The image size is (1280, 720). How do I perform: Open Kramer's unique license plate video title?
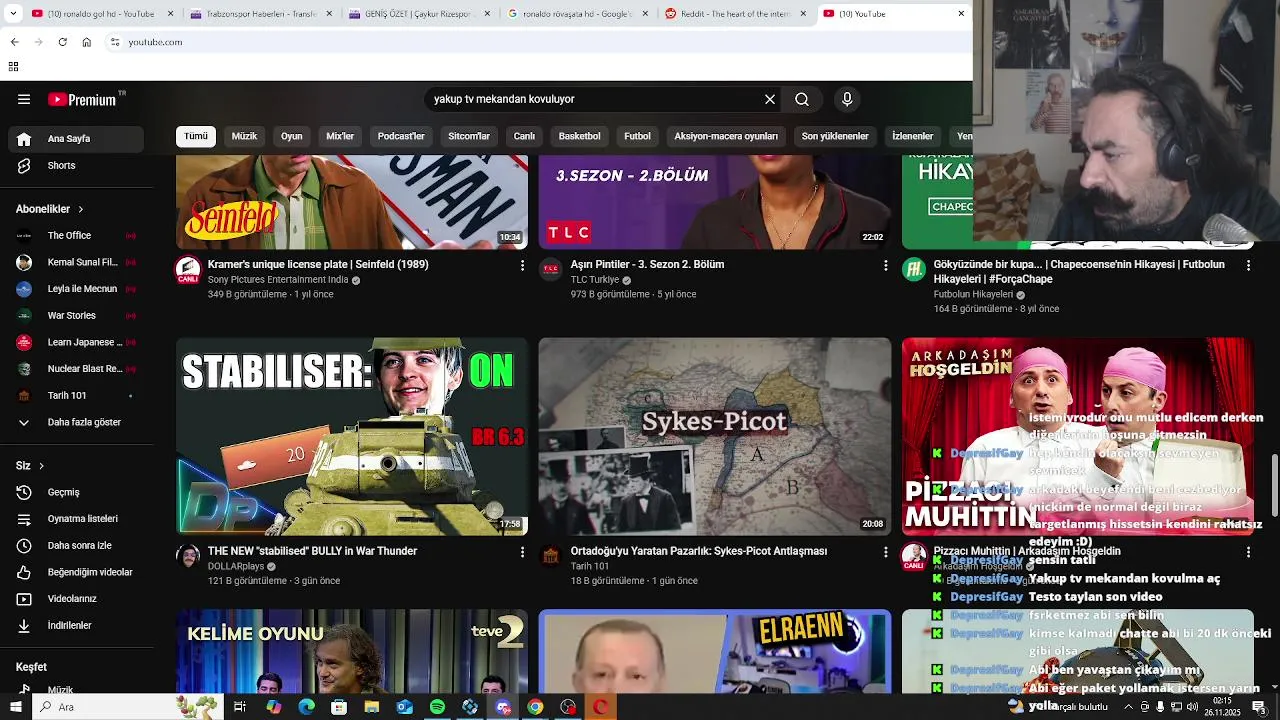318,265
